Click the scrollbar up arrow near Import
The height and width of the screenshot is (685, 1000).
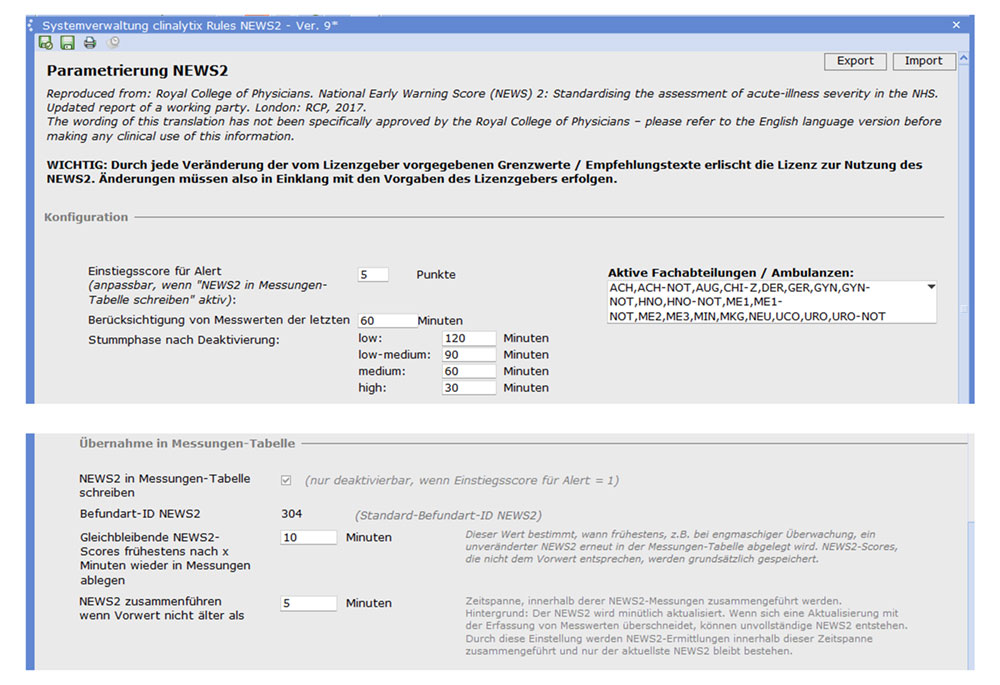click(x=963, y=60)
